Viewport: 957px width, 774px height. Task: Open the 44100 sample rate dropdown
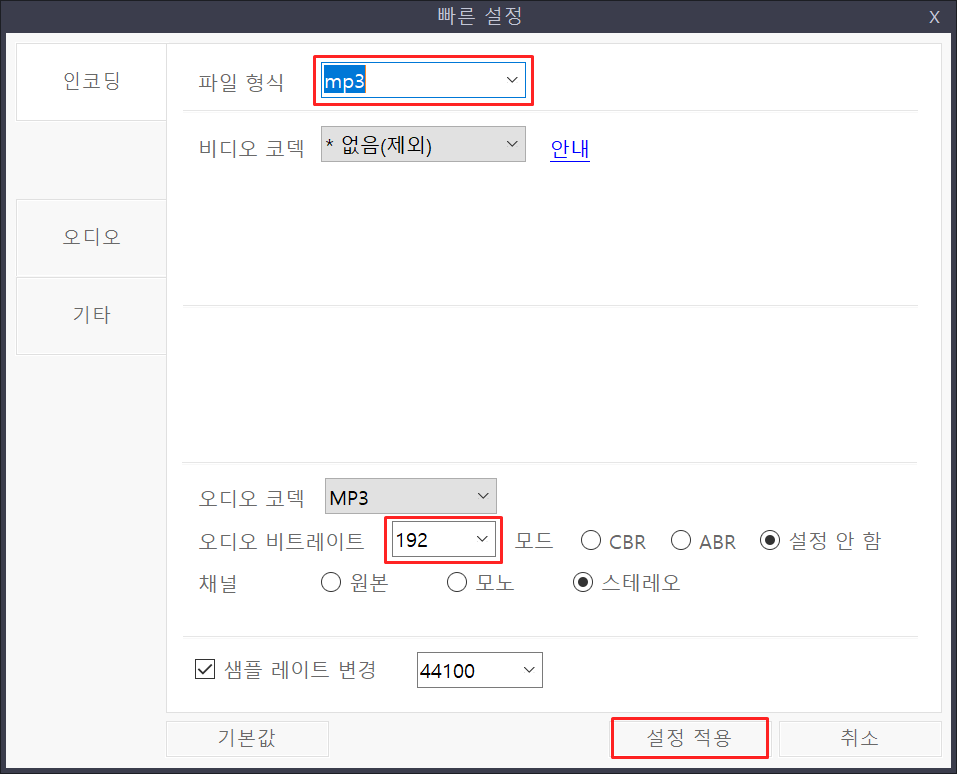point(480,670)
